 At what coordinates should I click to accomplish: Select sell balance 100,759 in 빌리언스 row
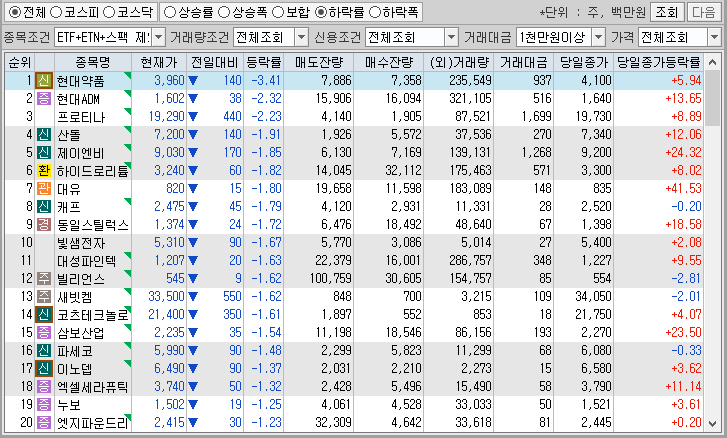coord(331,279)
